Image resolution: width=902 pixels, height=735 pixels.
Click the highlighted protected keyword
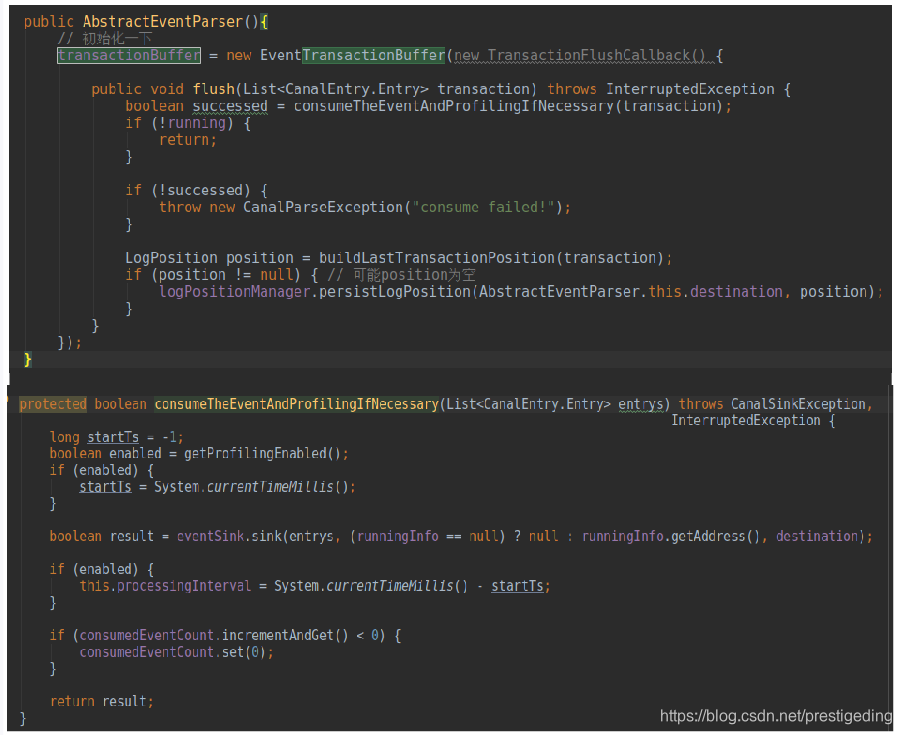tap(53, 404)
